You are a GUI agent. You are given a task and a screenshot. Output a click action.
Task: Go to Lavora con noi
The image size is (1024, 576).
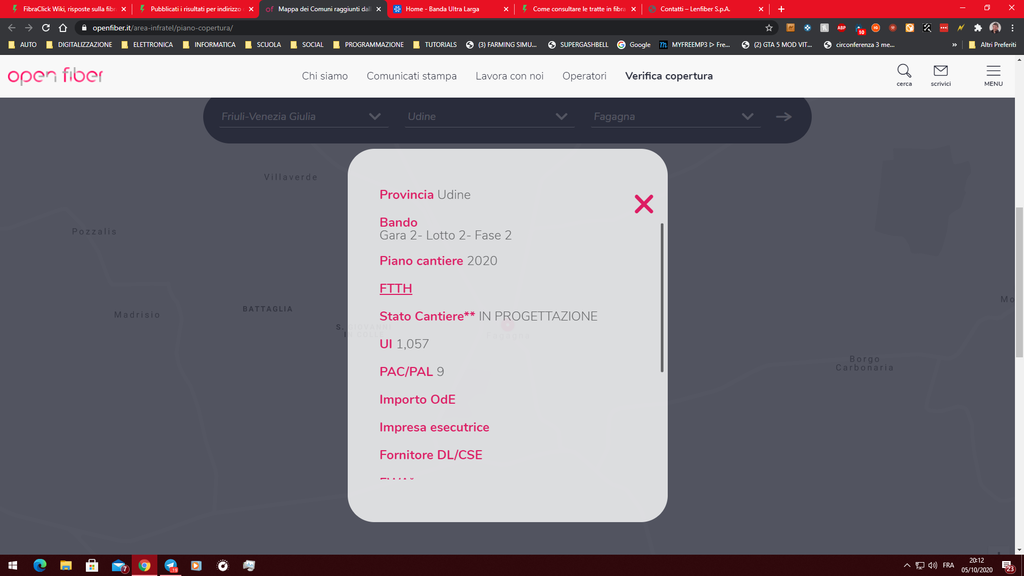[x=509, y=76]
